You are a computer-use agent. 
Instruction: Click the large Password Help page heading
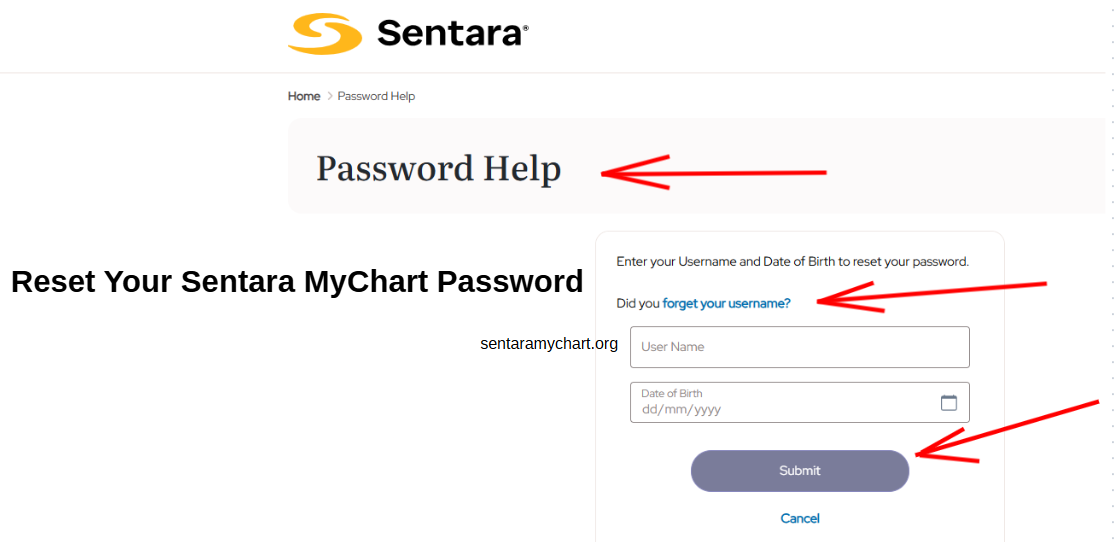click(x=438, y=170)
